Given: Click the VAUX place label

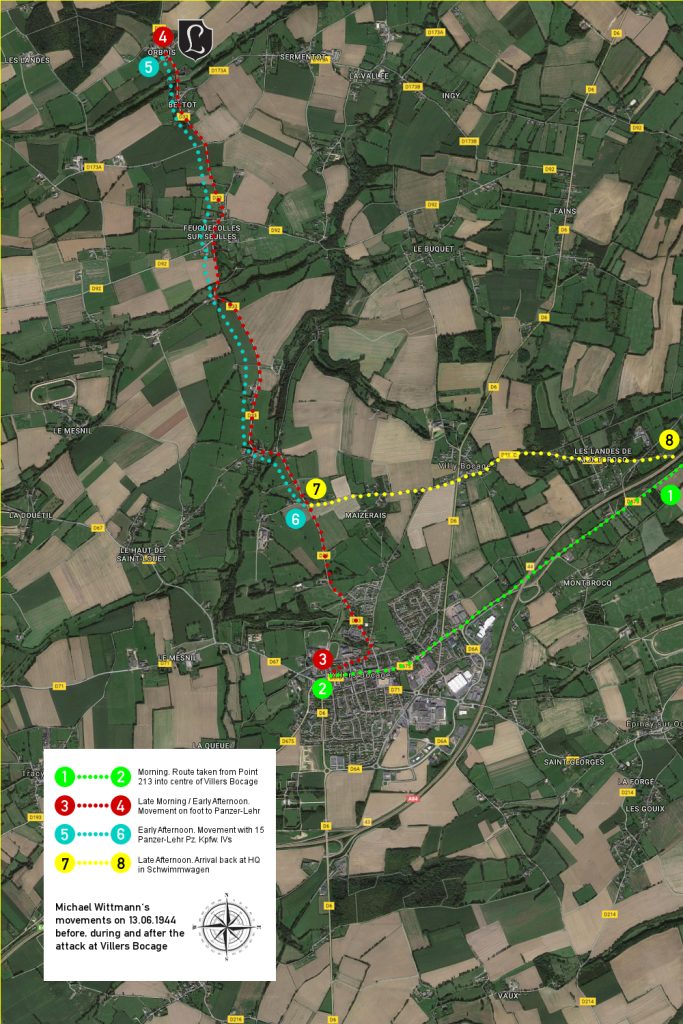Looking at the screenshot, I should (508, 996).
